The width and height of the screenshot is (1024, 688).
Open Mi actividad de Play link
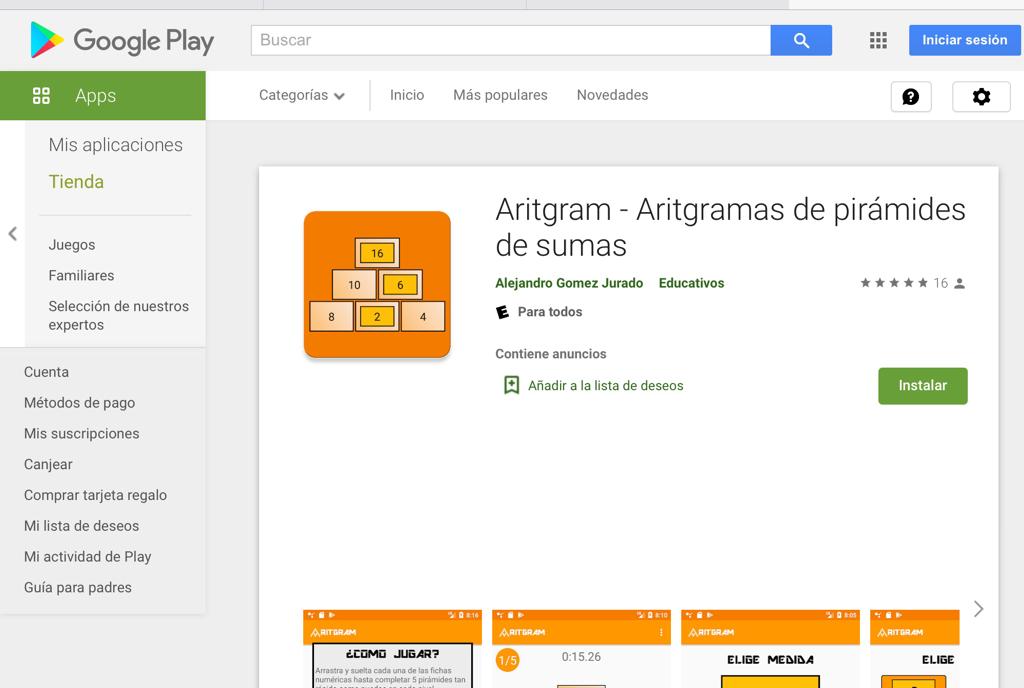(88, 556)
